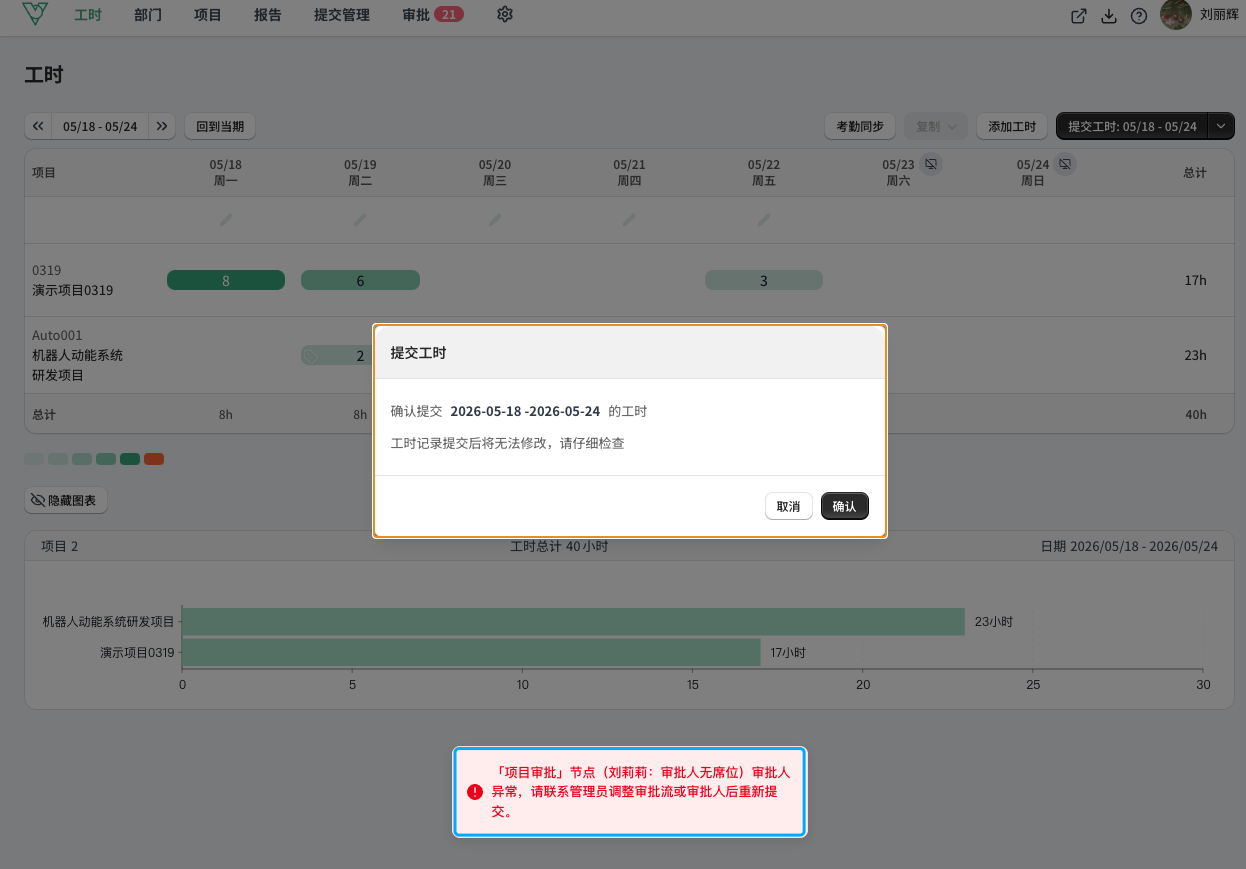Viewport: 1246px width, 869px height.
Task: Open the help question mark icon
Action: [1139, 16]
